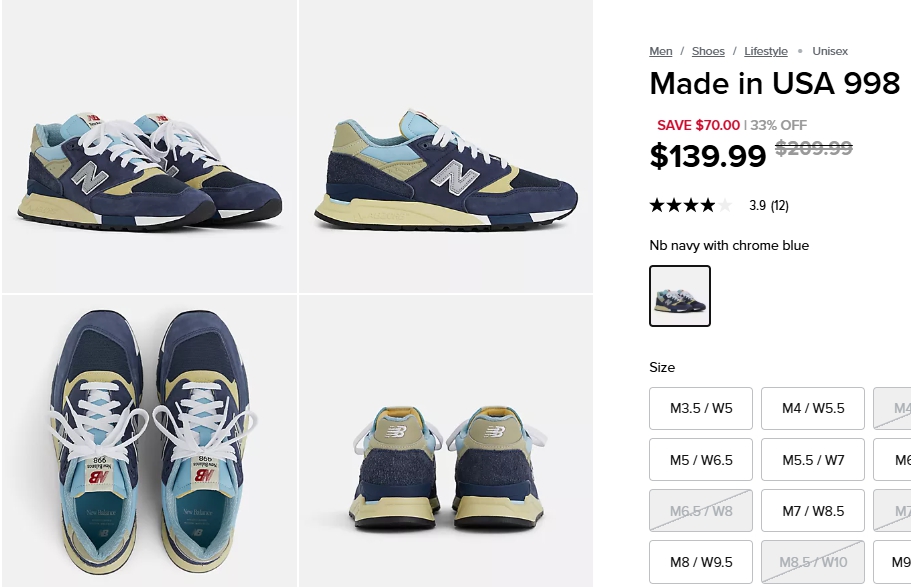Image resolution: width=911 pixels, height=587 pixels.
Task: Open the pair angled view shoe image
Action: point(149,146)
